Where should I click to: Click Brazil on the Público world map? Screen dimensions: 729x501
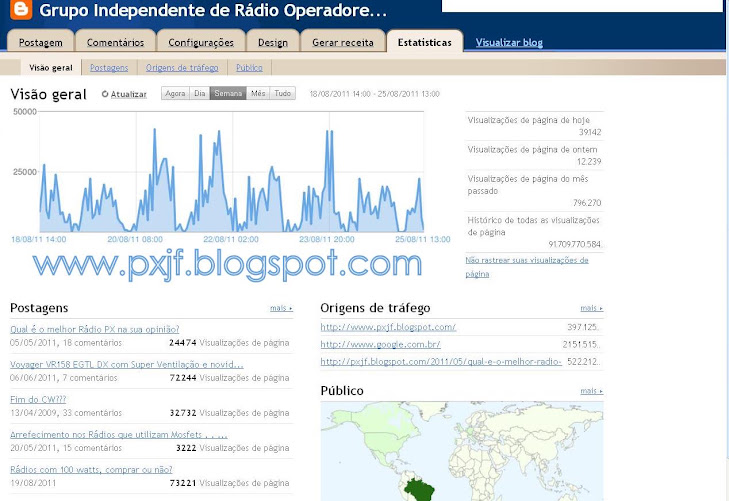pos(420,490)
